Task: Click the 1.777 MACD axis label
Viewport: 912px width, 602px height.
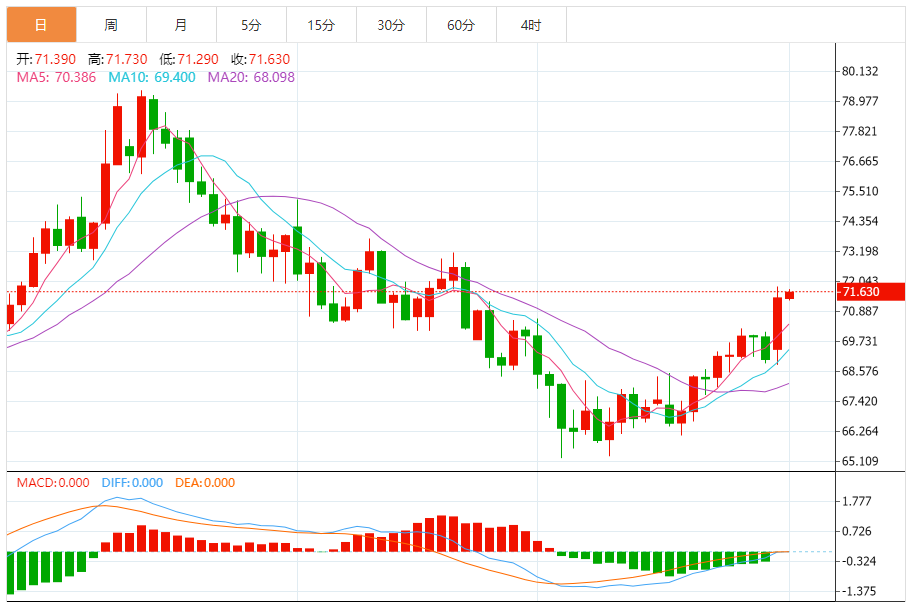Action: [857, 501]
